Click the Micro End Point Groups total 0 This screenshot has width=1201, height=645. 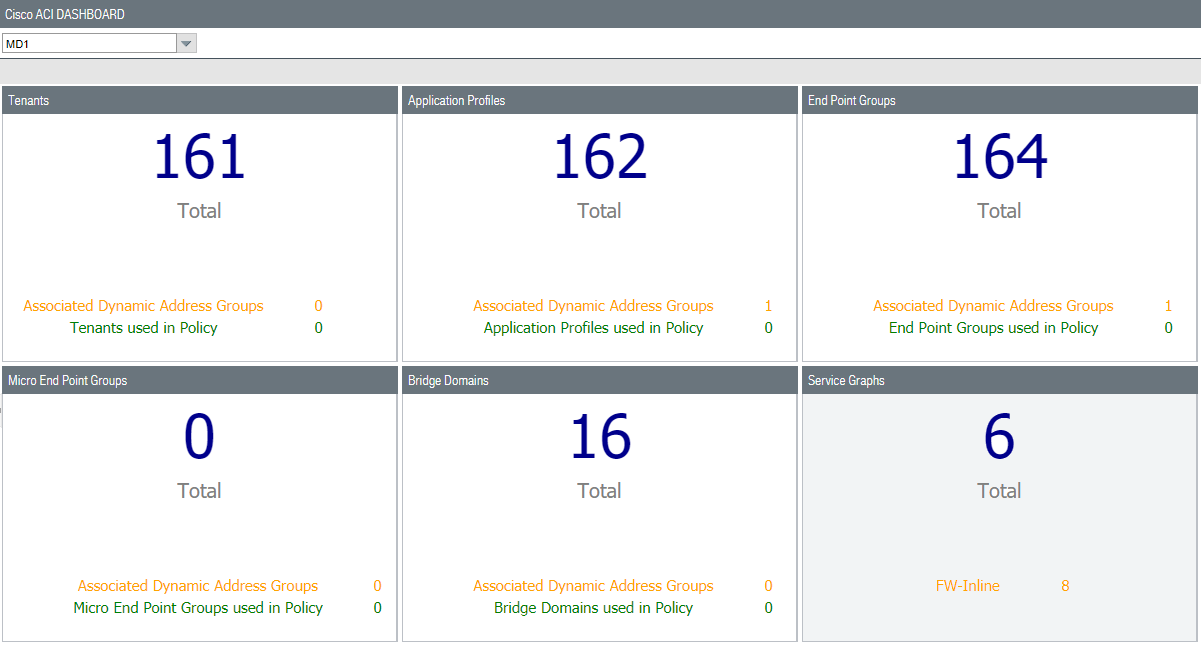(x=199, y=438)
